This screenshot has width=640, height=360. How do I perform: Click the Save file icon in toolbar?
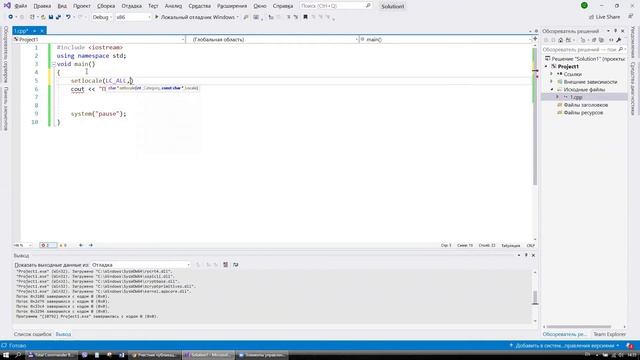pyautogui.click(x=51, y=17)
